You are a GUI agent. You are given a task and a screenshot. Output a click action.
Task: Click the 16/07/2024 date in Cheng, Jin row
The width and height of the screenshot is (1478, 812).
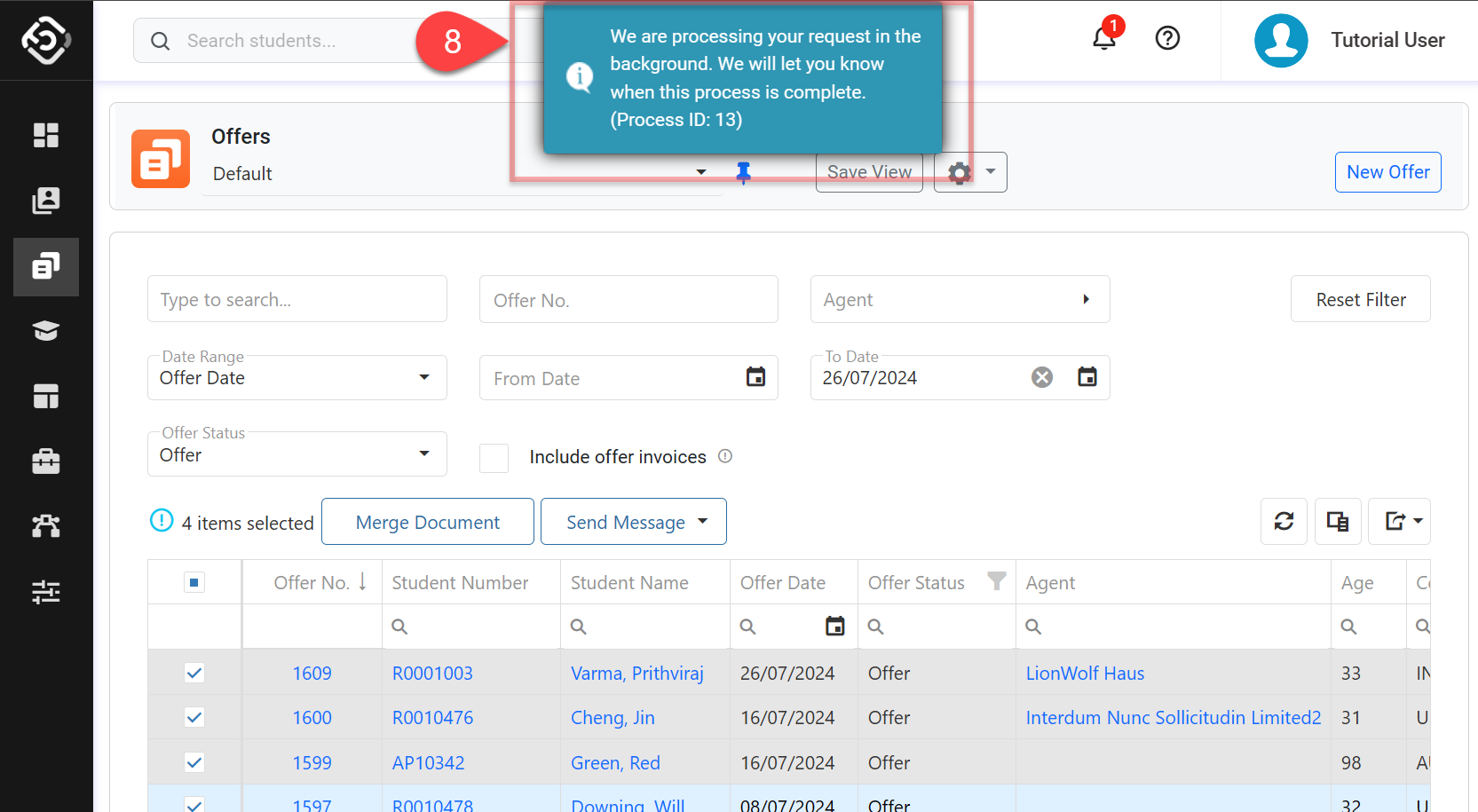(x=787, y=717)
